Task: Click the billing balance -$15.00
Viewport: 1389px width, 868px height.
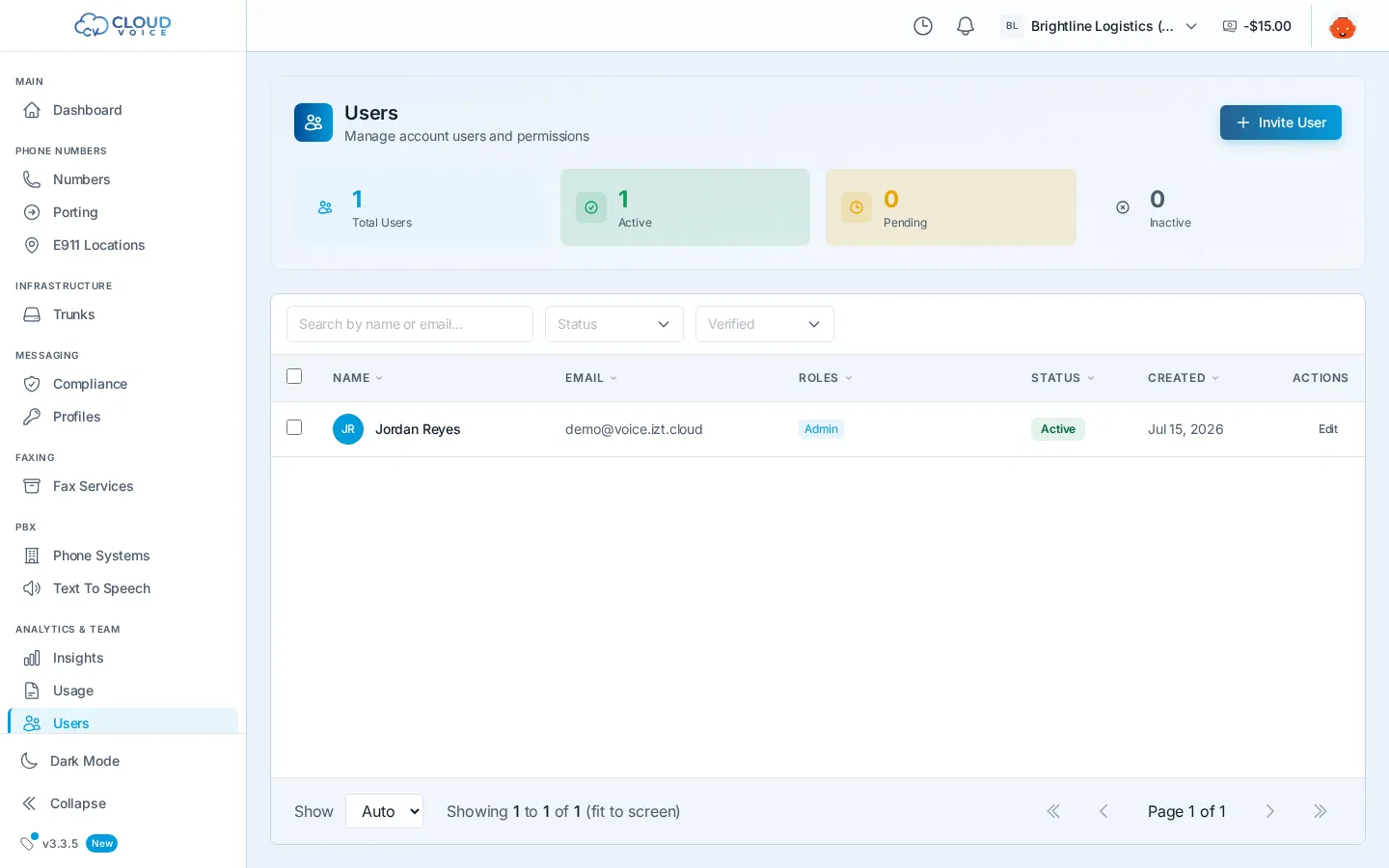Action: coord(1257,26)
